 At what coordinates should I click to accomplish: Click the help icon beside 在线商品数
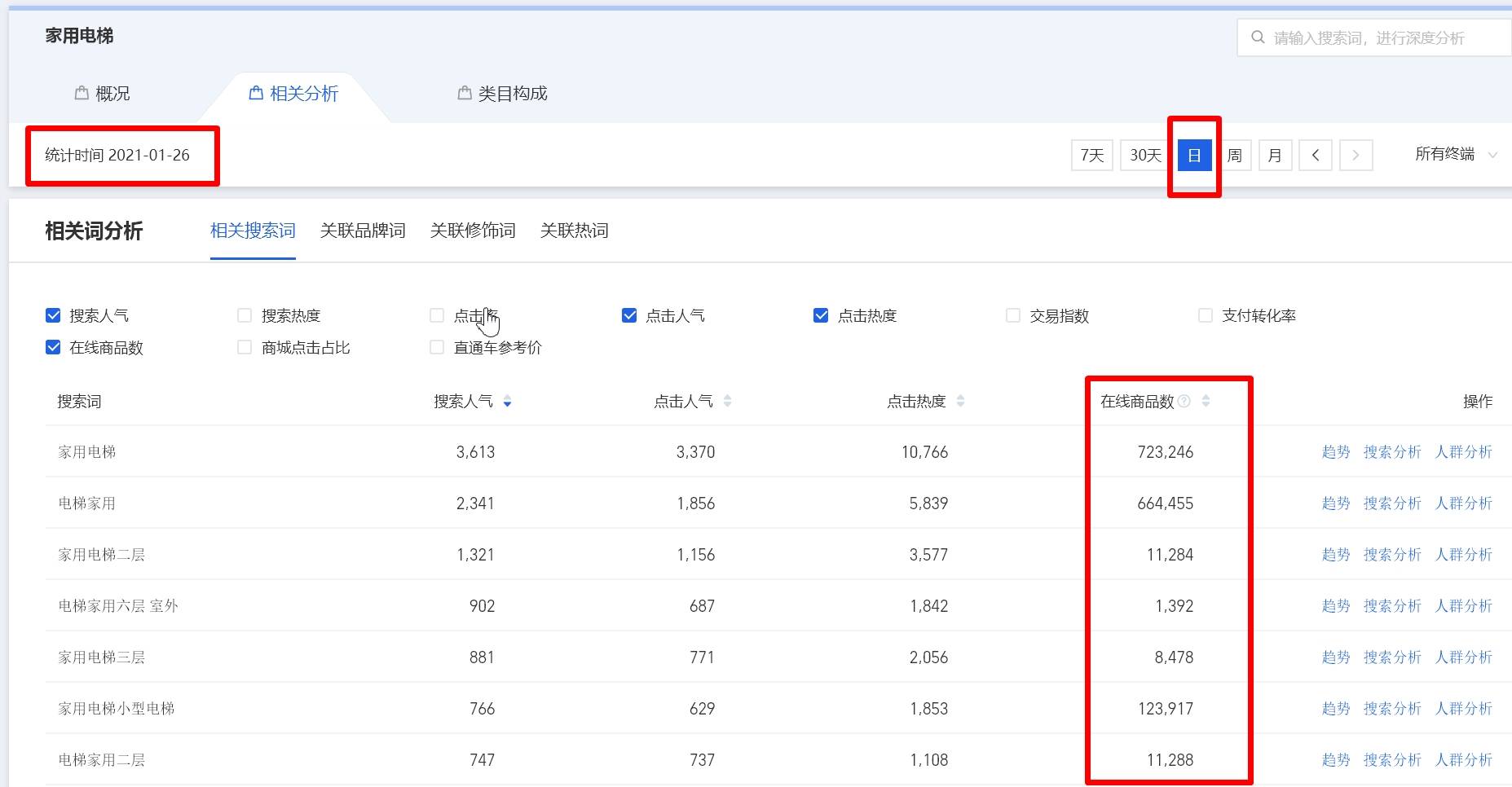1184,401
